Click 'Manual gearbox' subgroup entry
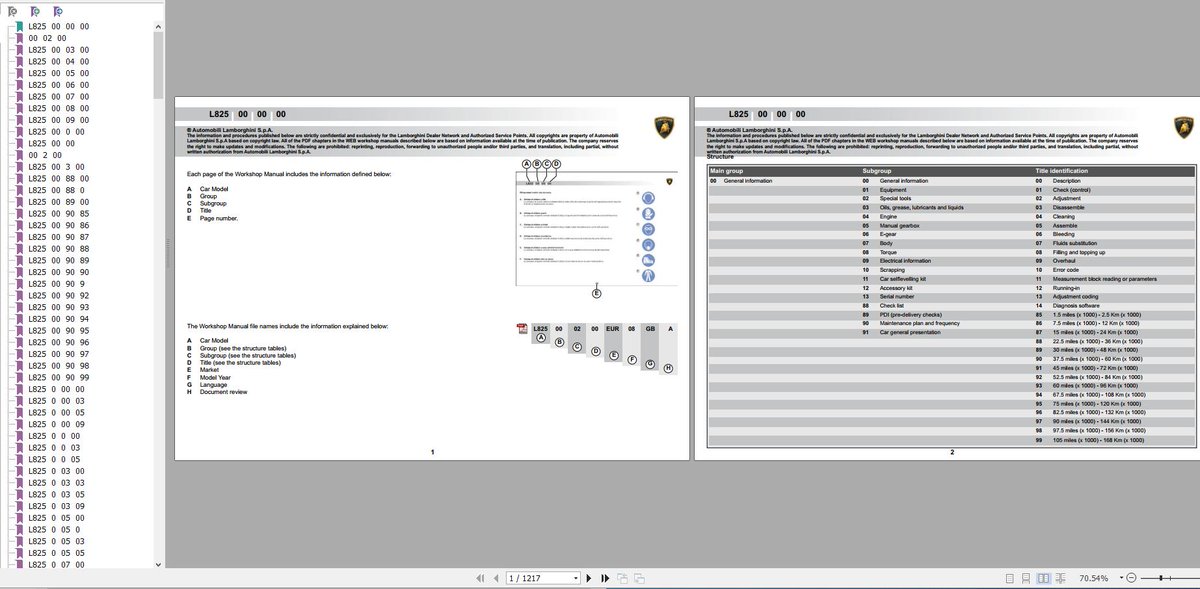This screenshot has height=589, width=1200. 901,225
